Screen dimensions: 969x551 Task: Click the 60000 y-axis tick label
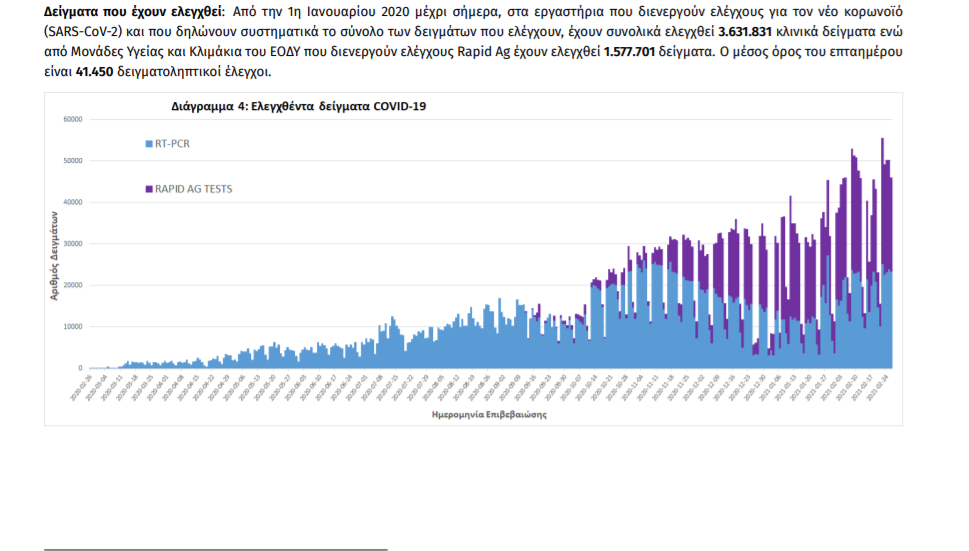tap(72, 119)
